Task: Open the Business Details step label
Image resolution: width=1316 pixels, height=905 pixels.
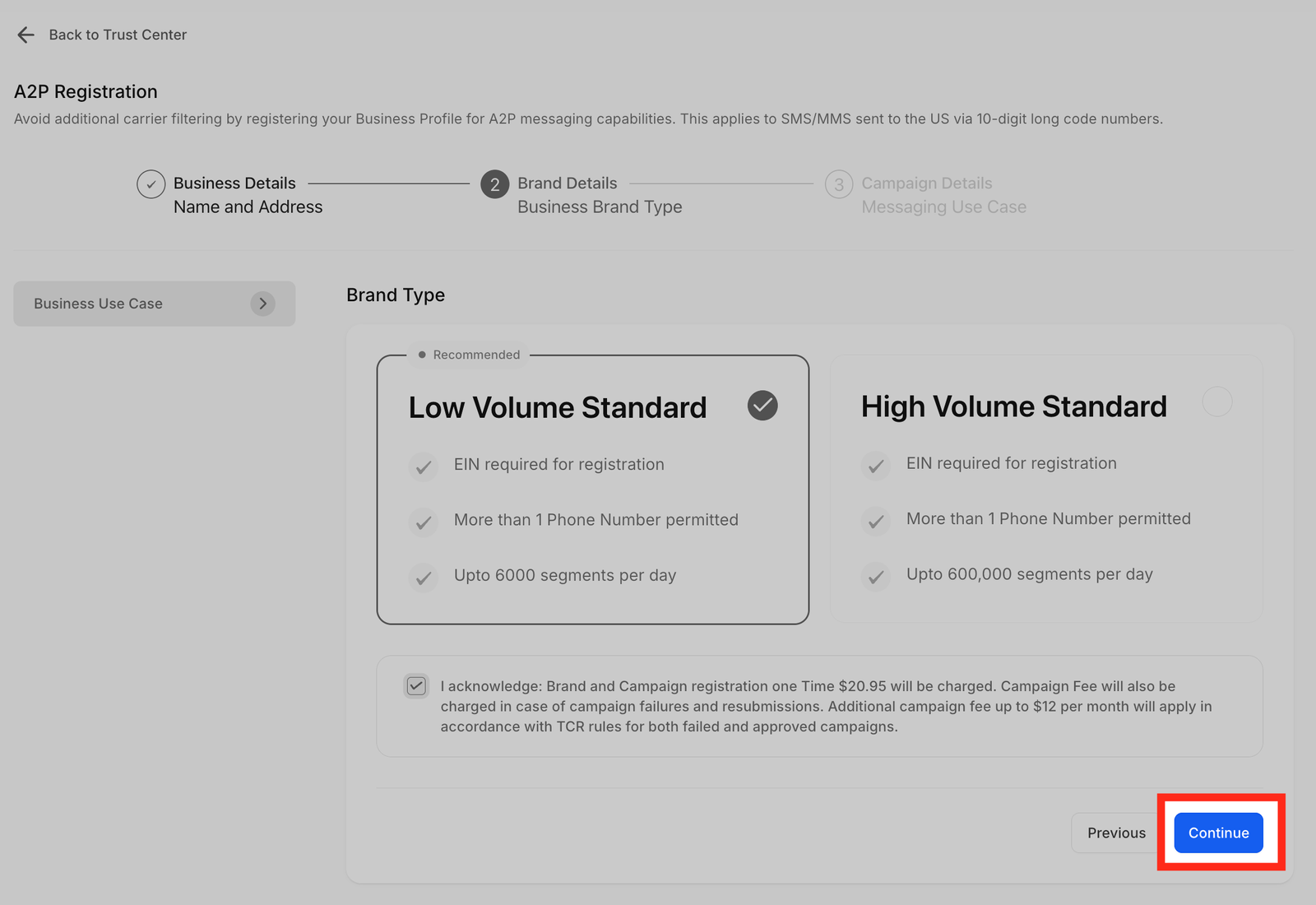Action: coord(234,183)
